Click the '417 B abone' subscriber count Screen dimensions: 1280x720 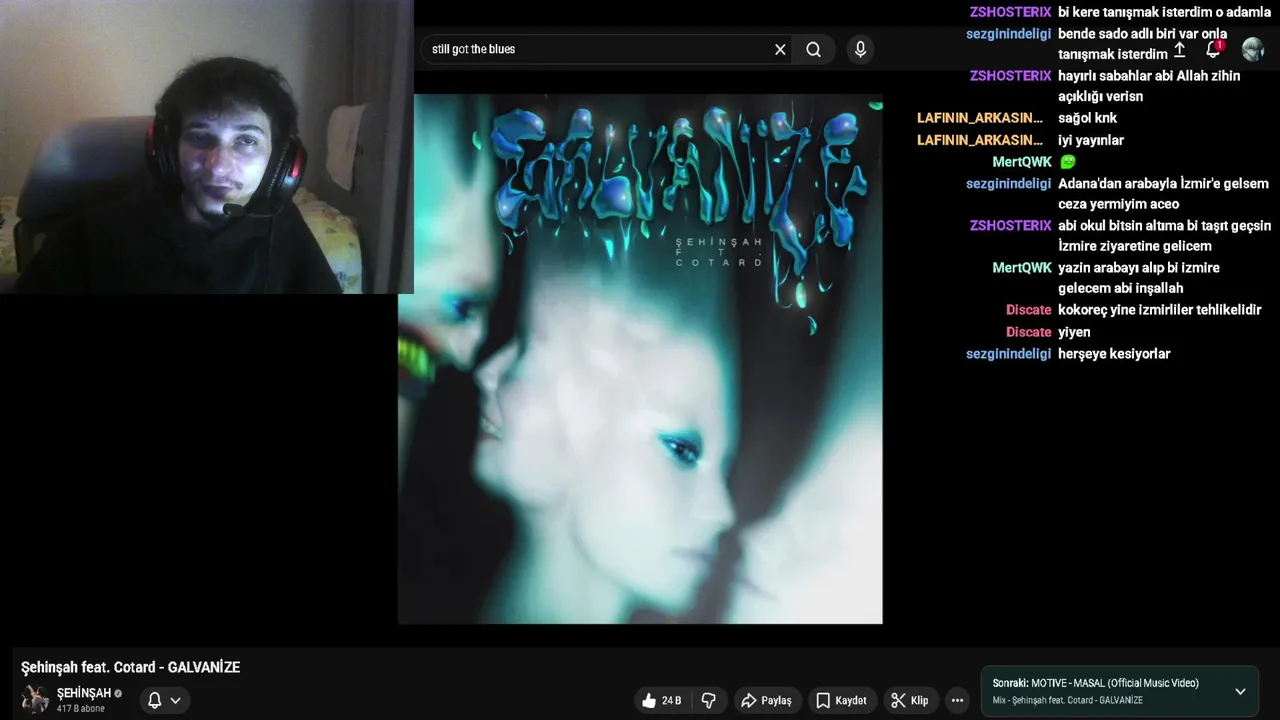81,709
